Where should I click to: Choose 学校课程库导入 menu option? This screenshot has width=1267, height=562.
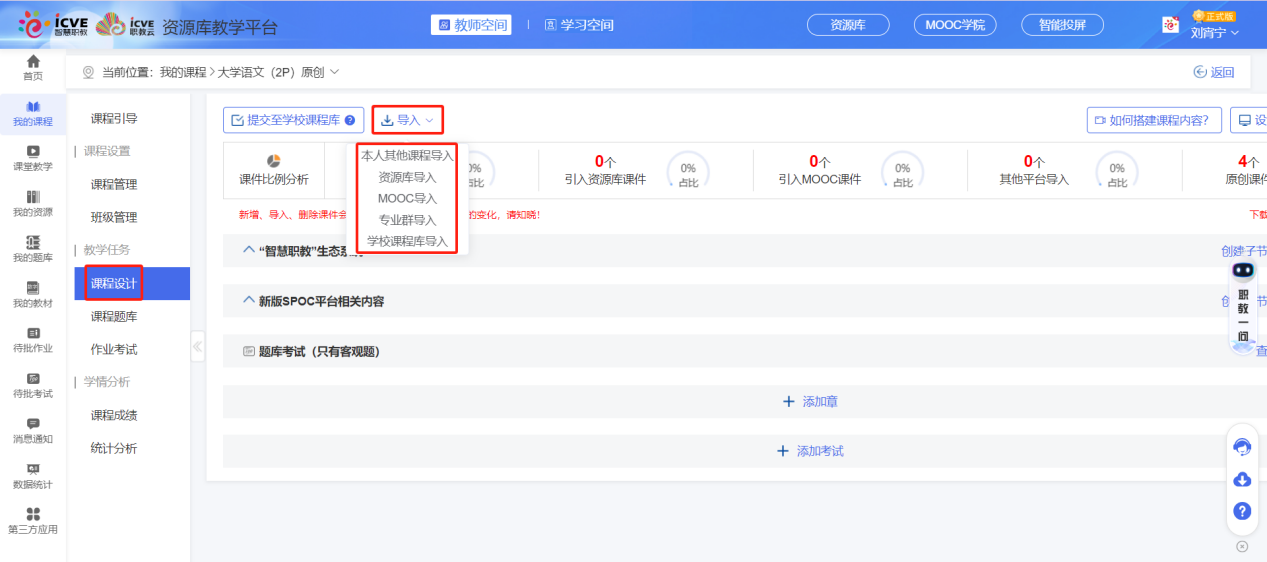click(407, 241)
